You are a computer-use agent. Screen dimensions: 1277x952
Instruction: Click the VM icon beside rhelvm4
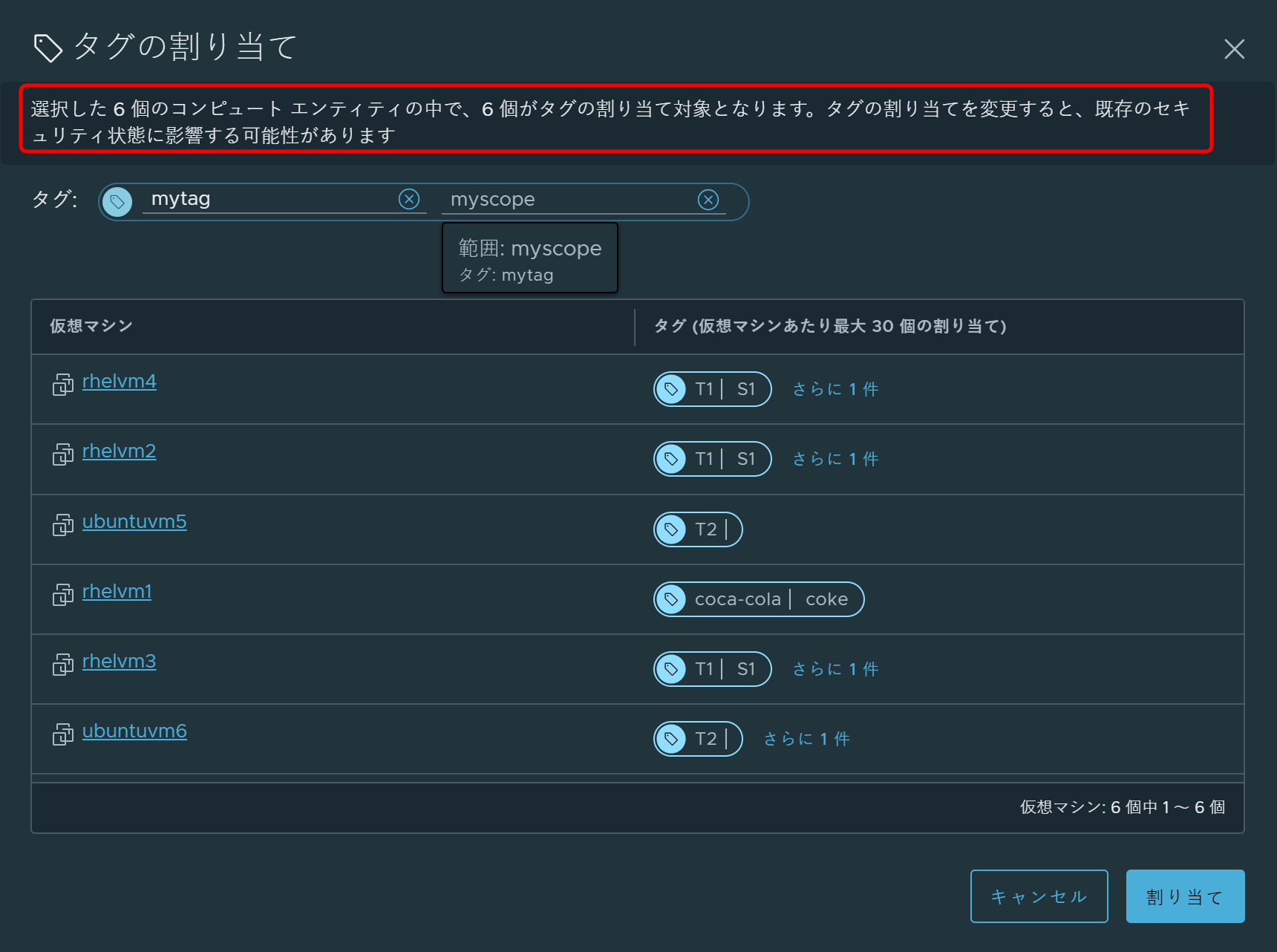pyautogui.click(x=63, y=385)
